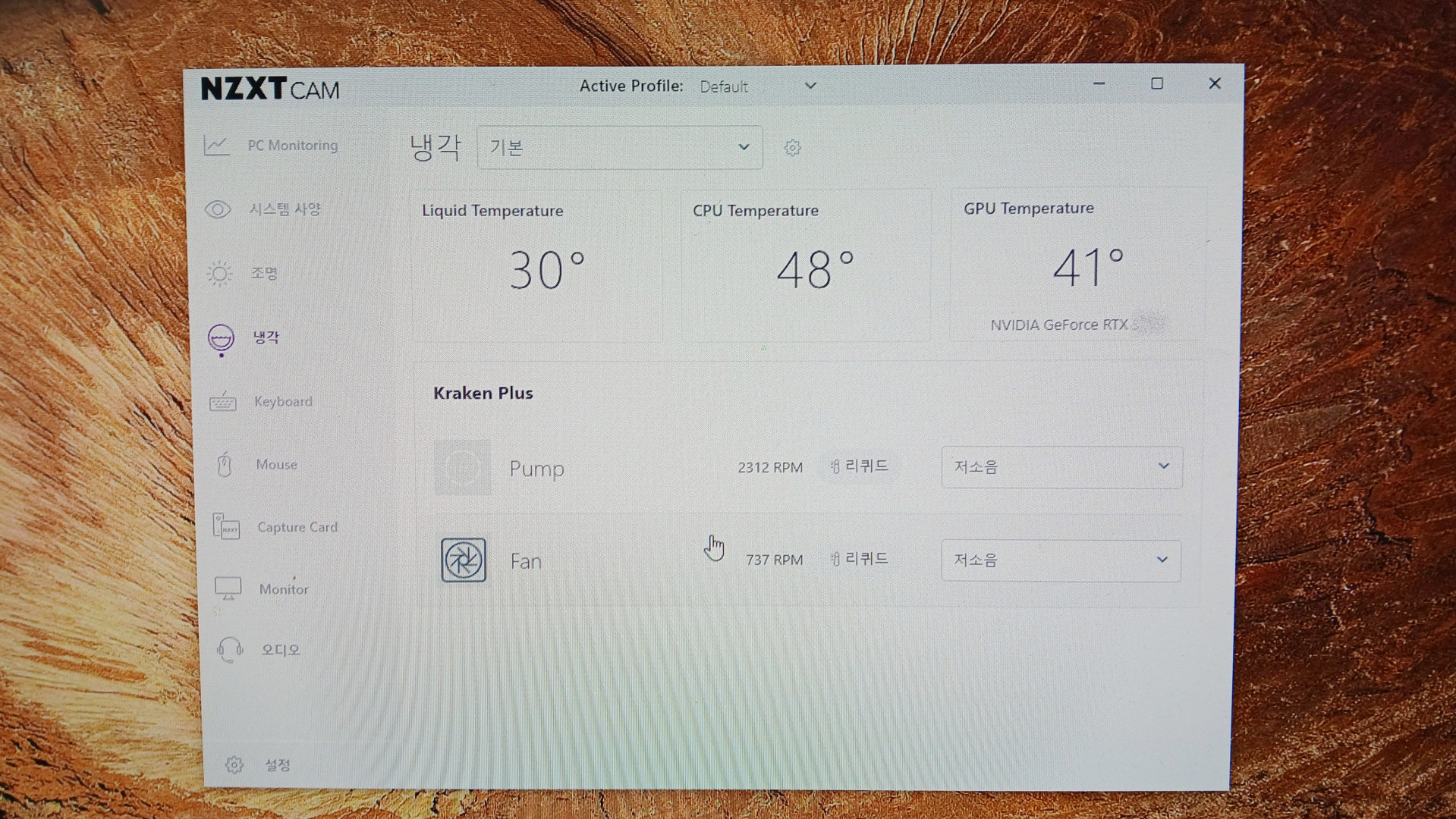Click the Pump 리퀴드 source label
1456x819 pixels.
[859, 466]
